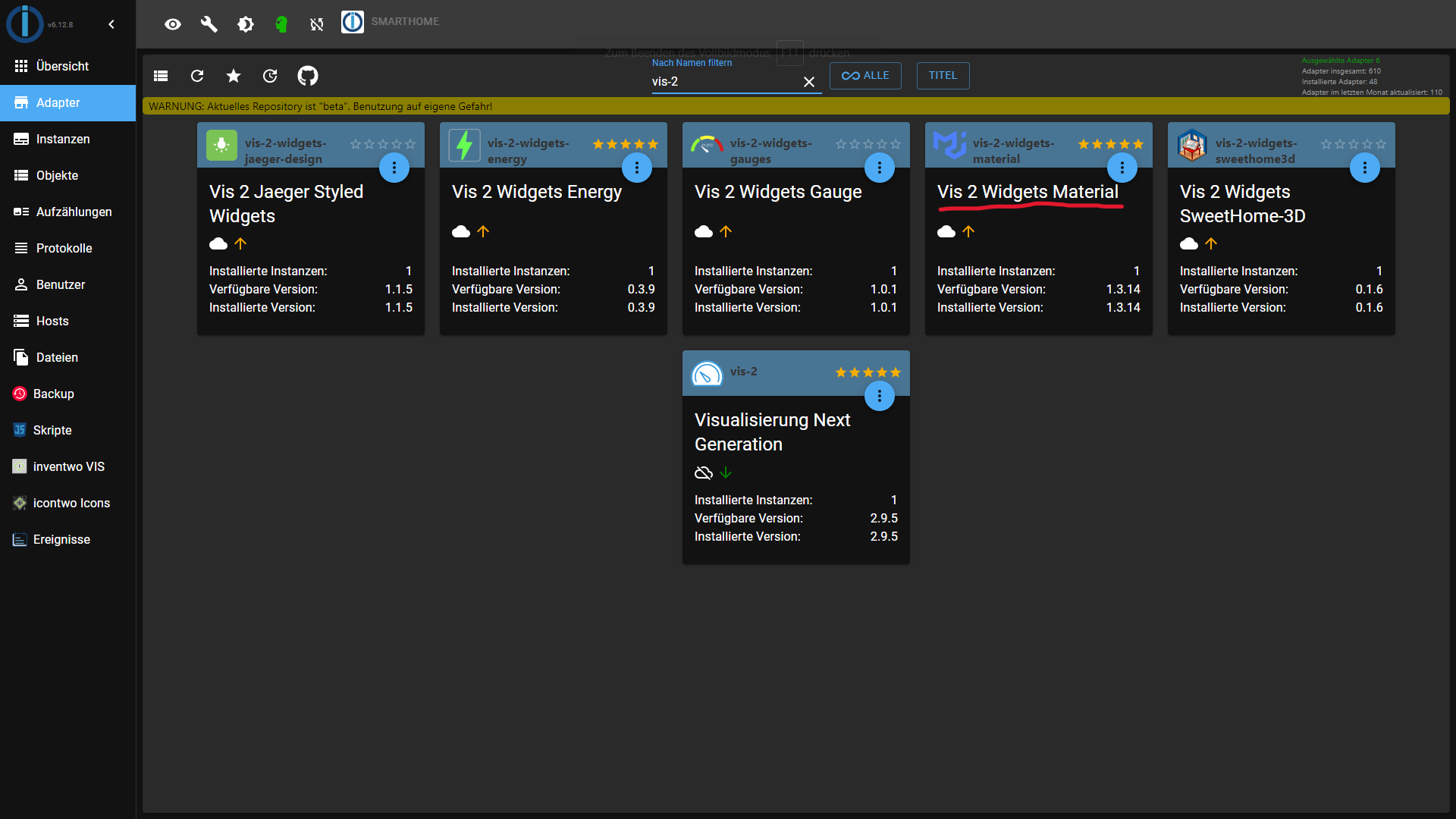Open inventwo VIS in the sidebar
This screenshot has height=819, width=1456.
click(68, 467)
